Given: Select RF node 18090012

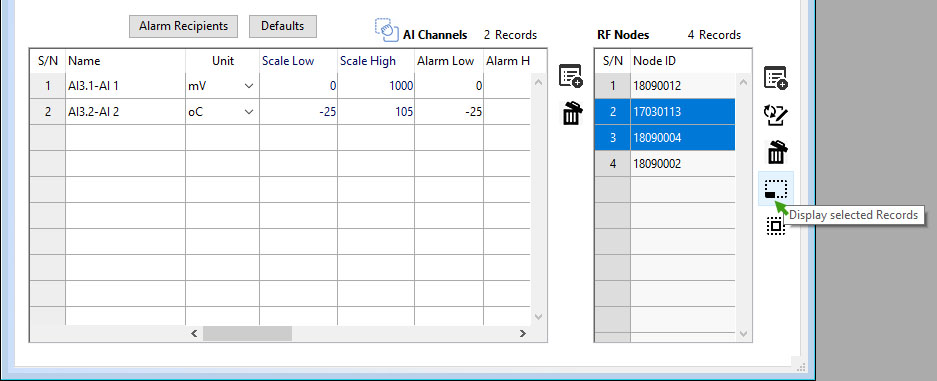Looking at the screenshot, I should 682,86.
